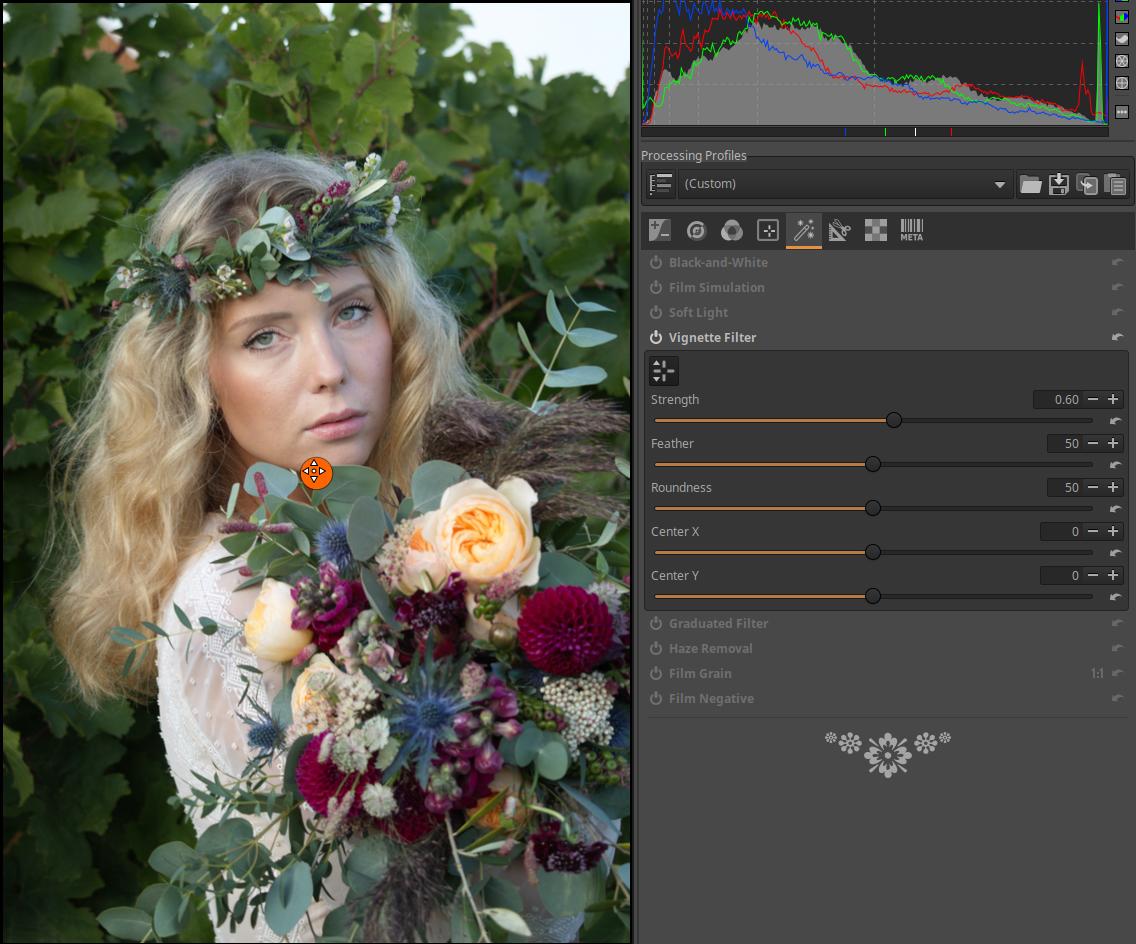Expand the Black-and-White section
This screenshot has width=1136, height=944.
tap(718, 263)
